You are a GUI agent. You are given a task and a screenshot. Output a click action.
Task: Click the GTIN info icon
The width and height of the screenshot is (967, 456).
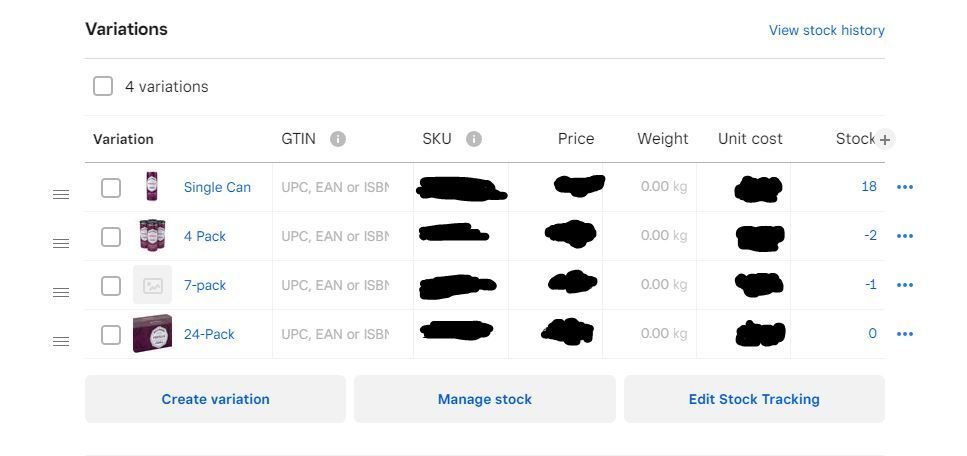[338, 139]
